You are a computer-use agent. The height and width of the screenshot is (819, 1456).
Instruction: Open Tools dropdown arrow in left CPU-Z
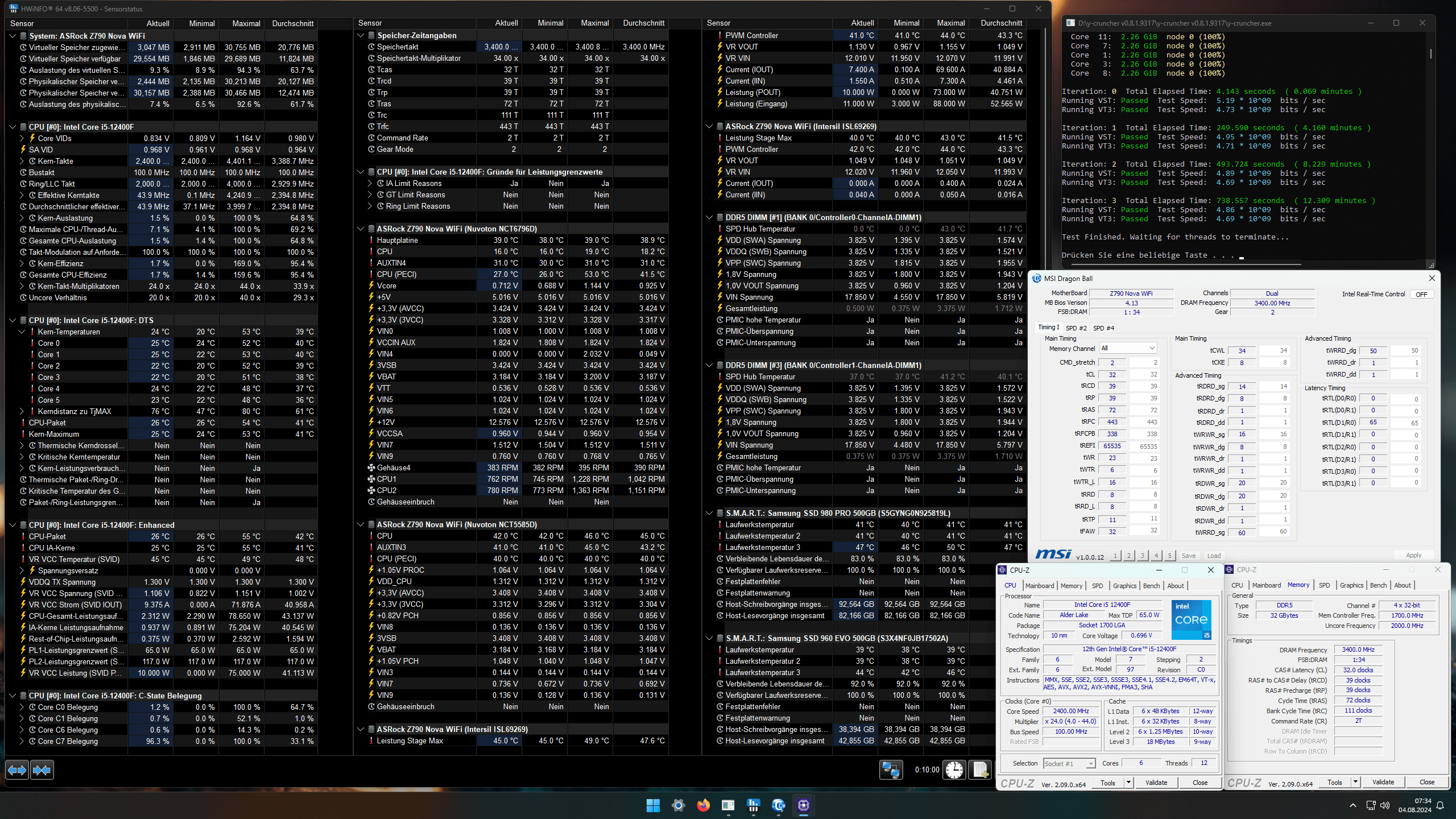(x=1129, y=783)
